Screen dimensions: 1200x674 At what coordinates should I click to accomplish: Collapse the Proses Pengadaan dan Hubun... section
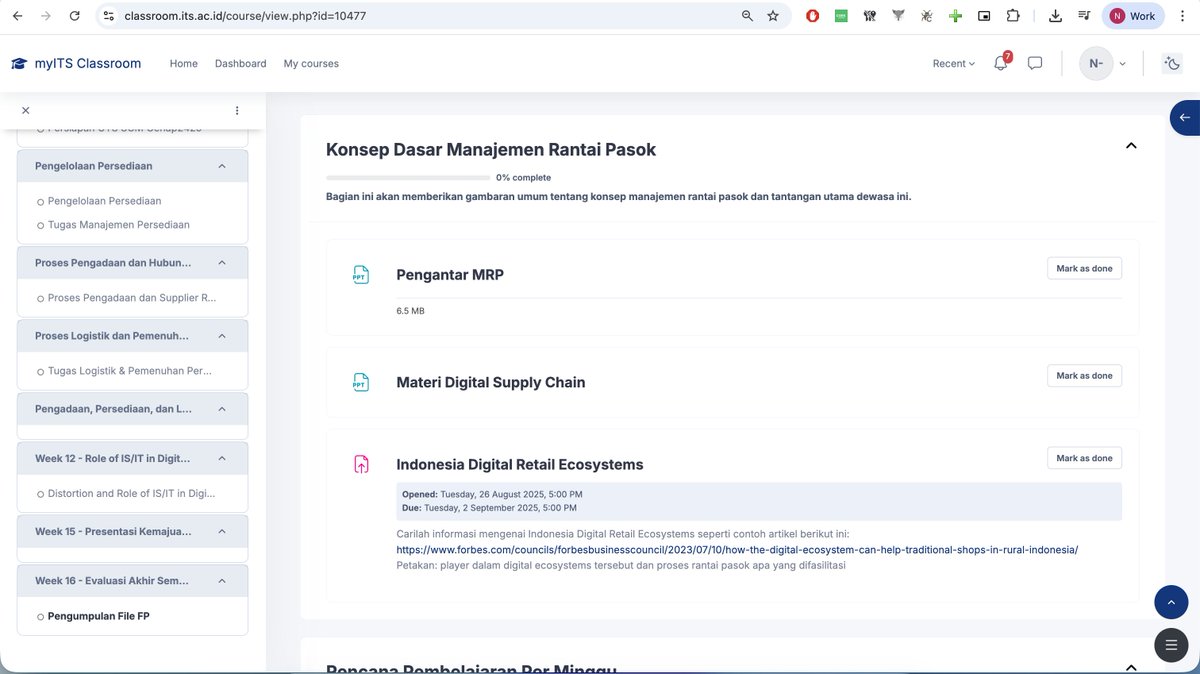click(222, 263)
